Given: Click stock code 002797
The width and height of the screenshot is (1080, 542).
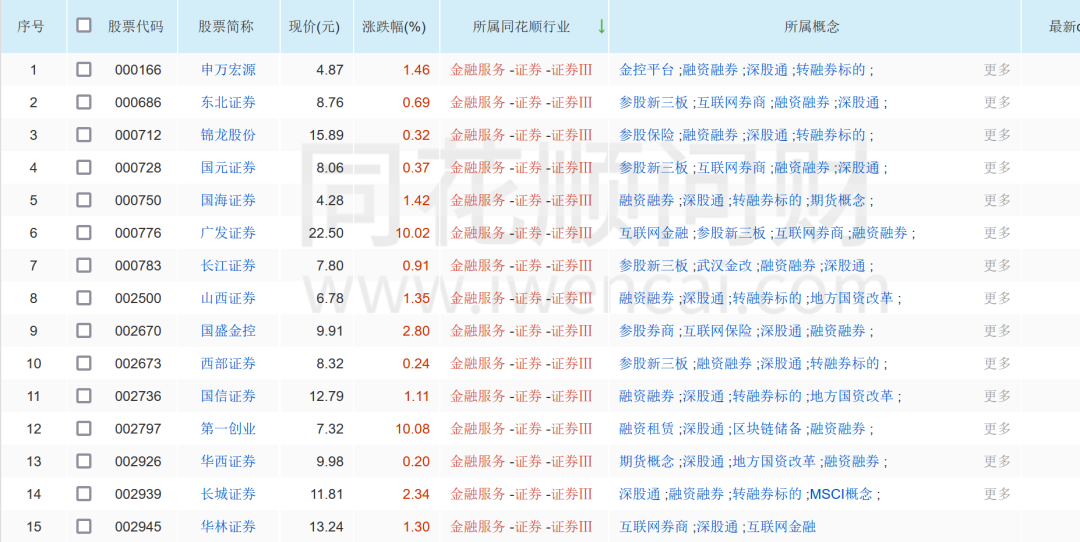Looking at the screenshot, I should tap(138, 428).
